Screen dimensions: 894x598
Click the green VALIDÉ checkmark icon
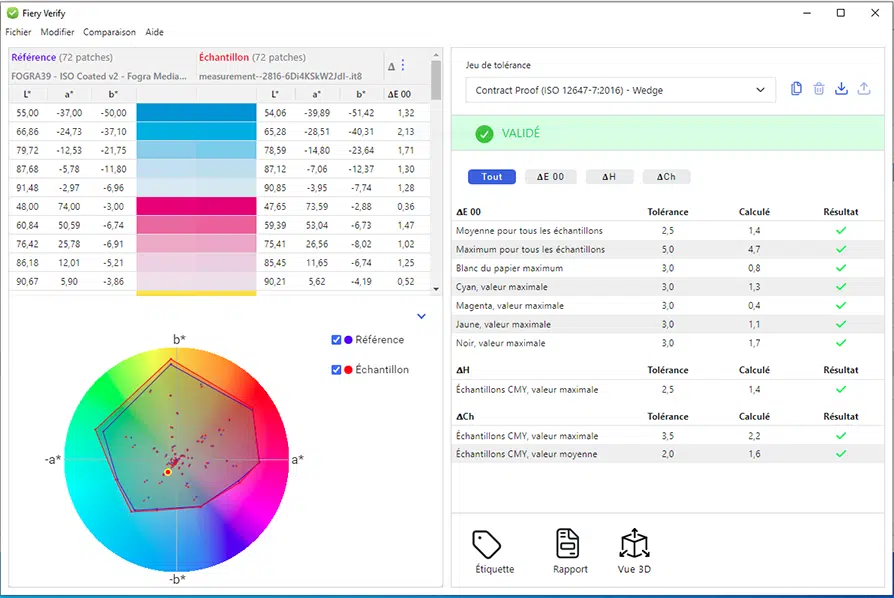484,134
